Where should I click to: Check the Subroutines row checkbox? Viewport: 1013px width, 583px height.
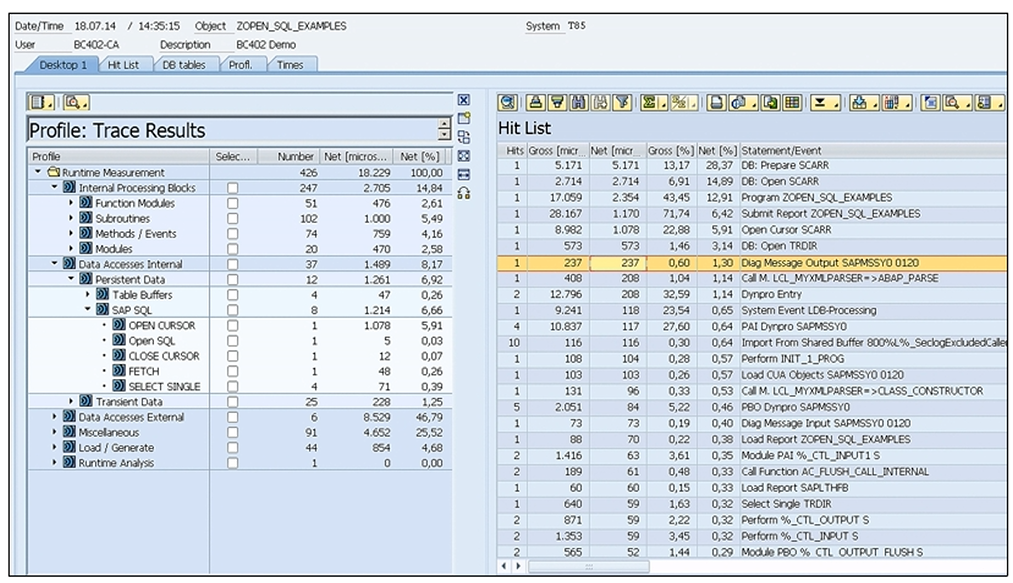(232, 218)
